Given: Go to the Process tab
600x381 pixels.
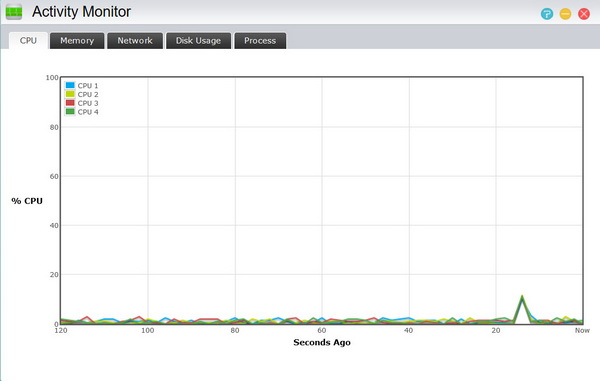Looking at the screenshot, I should (260, 41).
